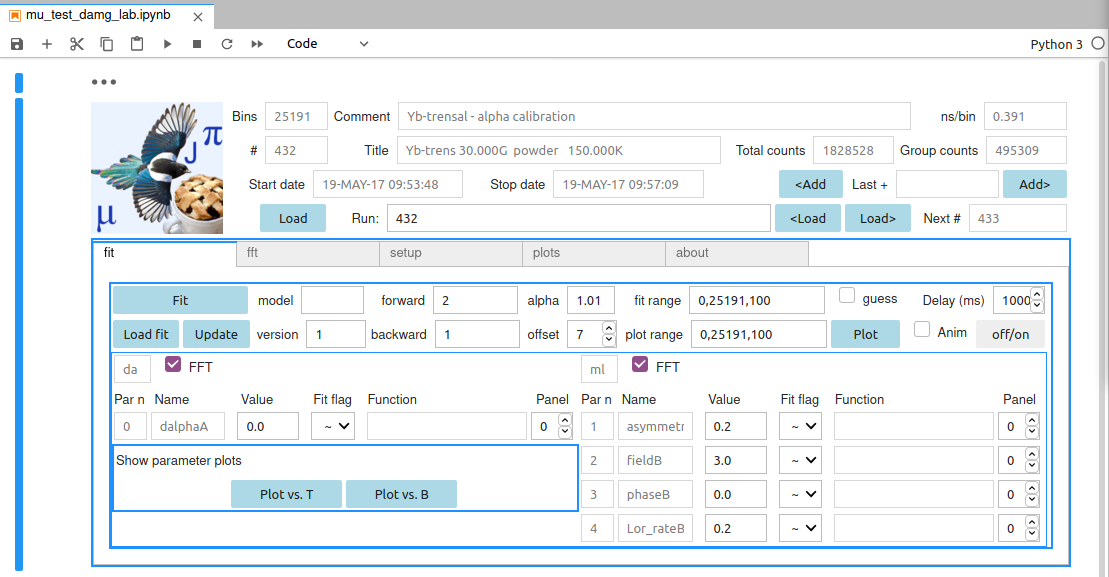Enable the guess checkbox
Viewport: 1109px width, 577px height.
847,296
